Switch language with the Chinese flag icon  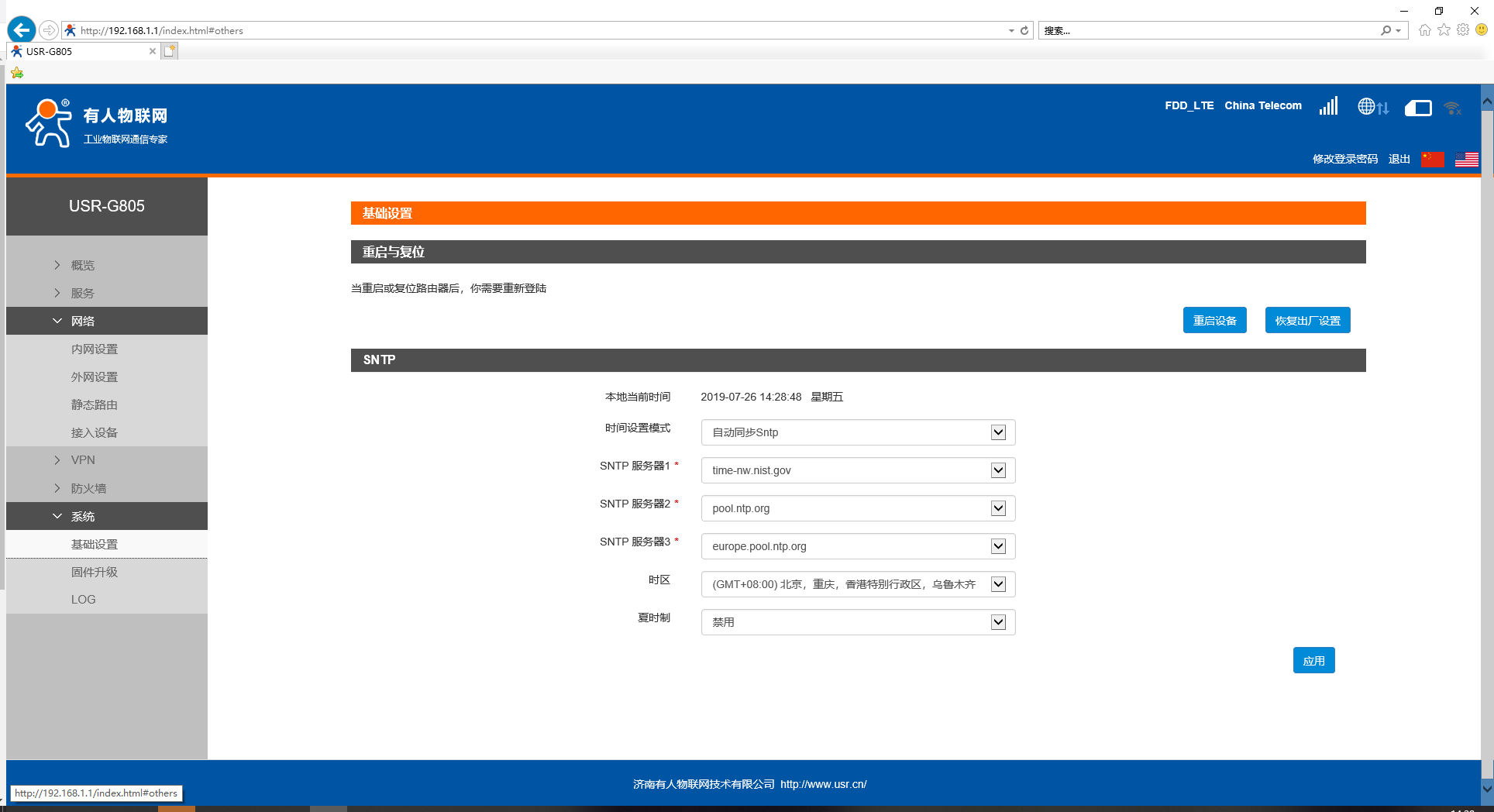(1432, 159)
